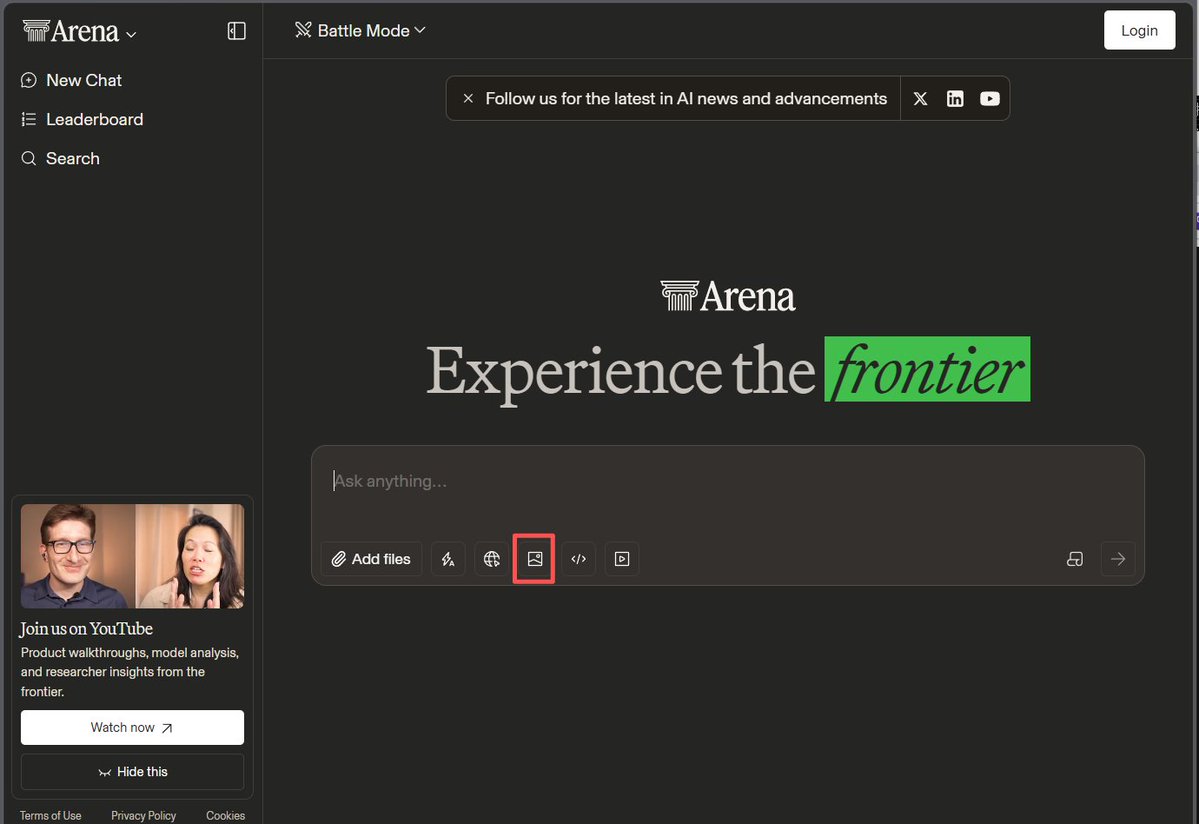Image resolution: width=1199 pixels, height=824 pixels.
Task: Collapse the sidebar panel icon
Action: (237, 31)
